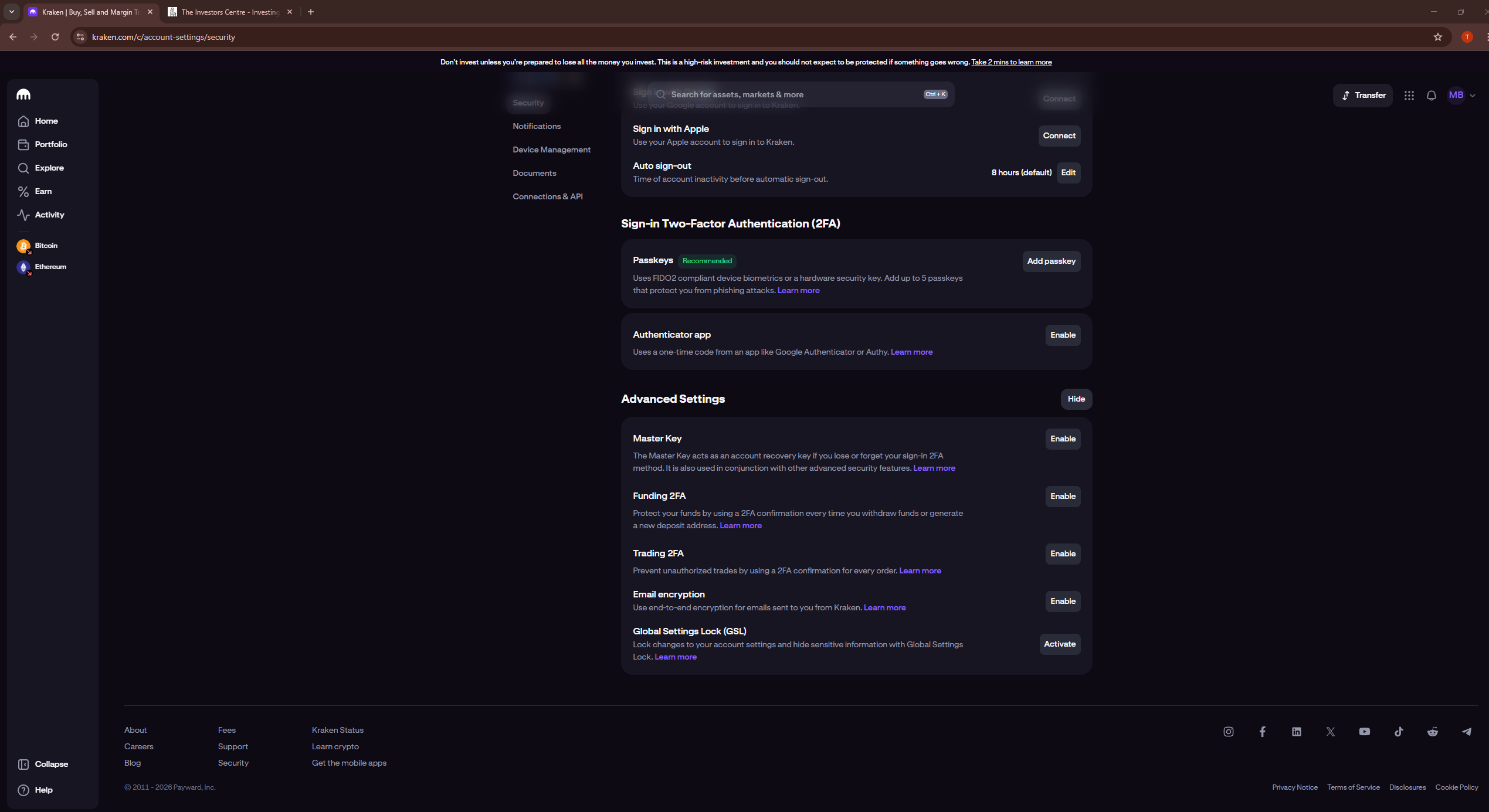Open Kraken's TikTok page icon
The height and width of the screenshot is (812, 1489).
point(1399,732)
